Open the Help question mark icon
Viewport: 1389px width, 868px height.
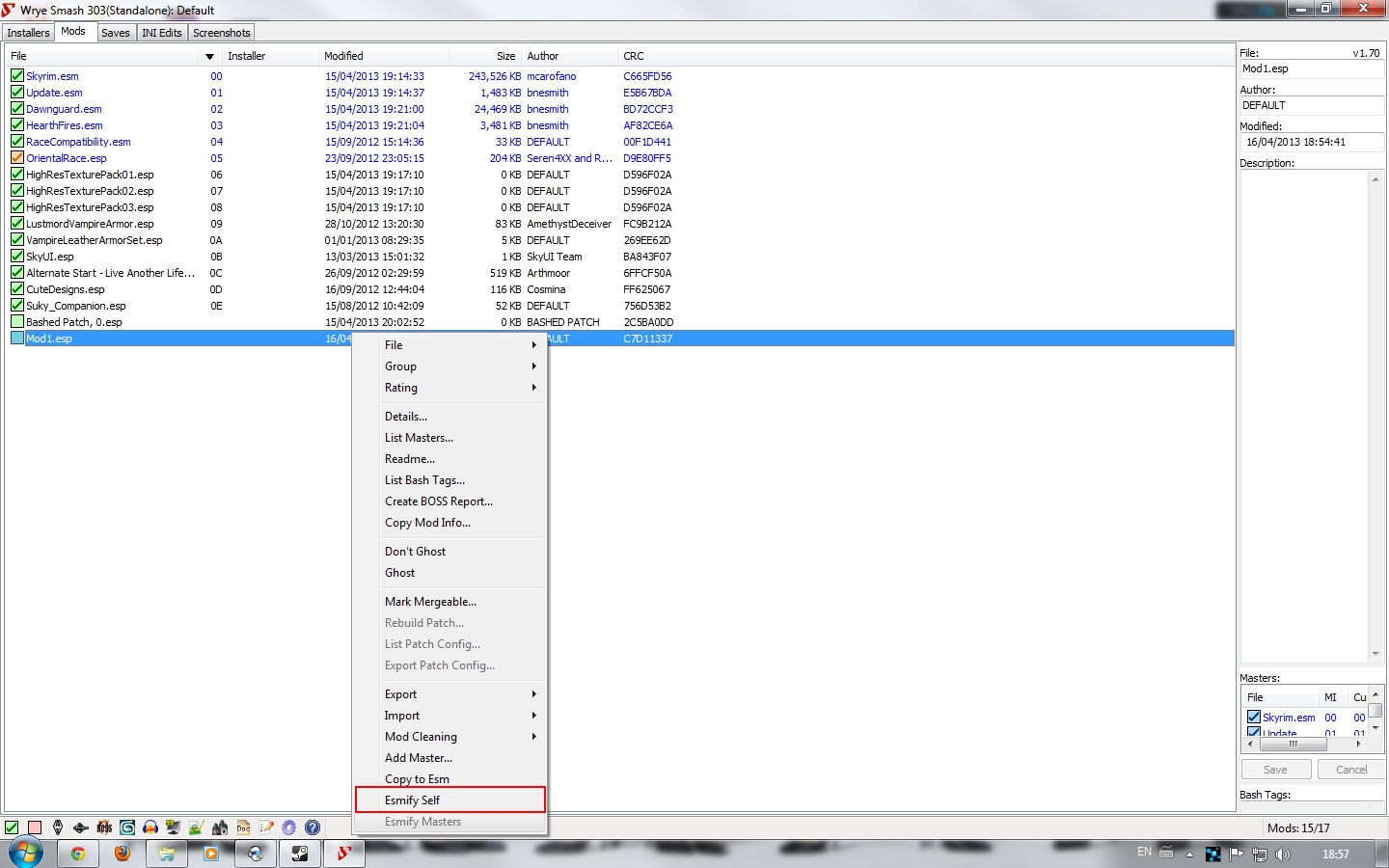[x=313, y=827]
